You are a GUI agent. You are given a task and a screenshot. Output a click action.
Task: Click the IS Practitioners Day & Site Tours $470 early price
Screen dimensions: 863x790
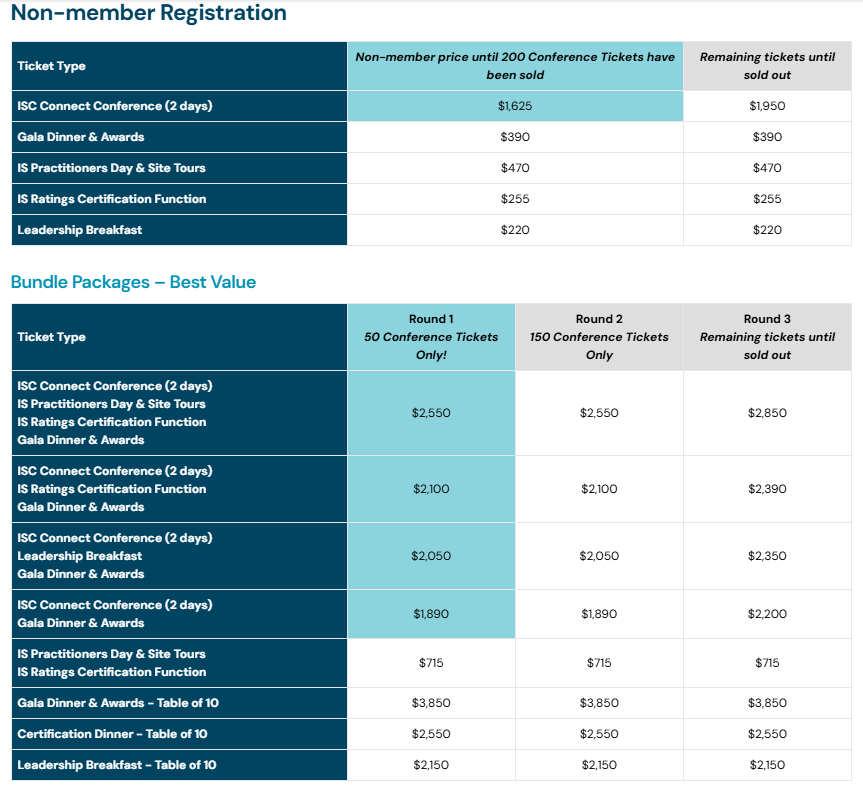click(x=515, y=168)
